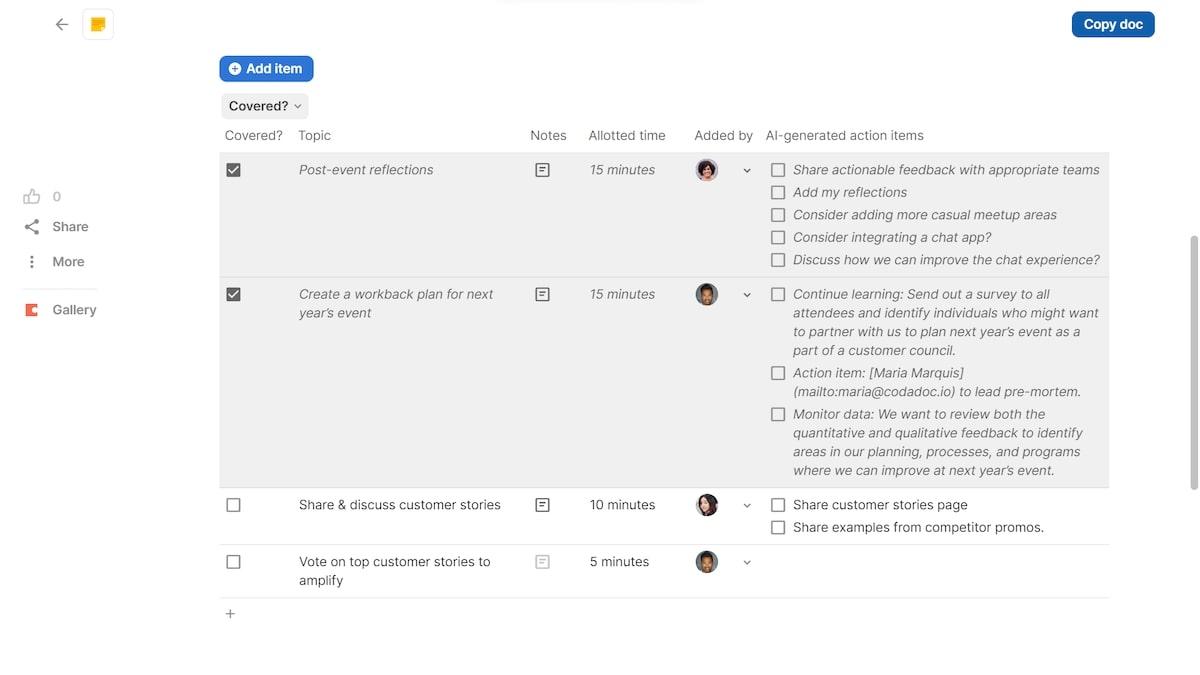Click the Add item button
Viewport: 1200px width, 675px height.
pos(266,69)
